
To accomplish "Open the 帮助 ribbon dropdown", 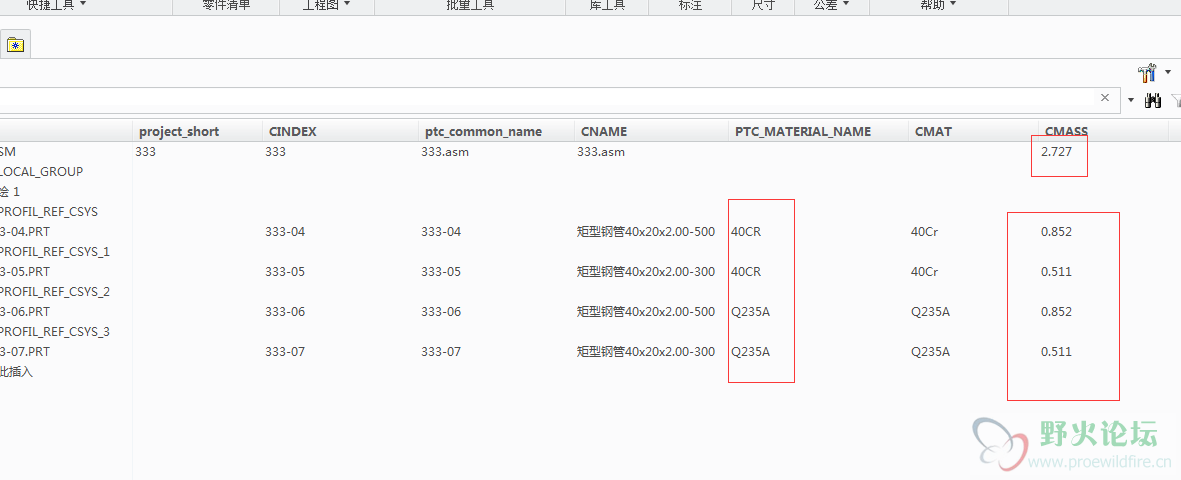I will pos(938,5).
